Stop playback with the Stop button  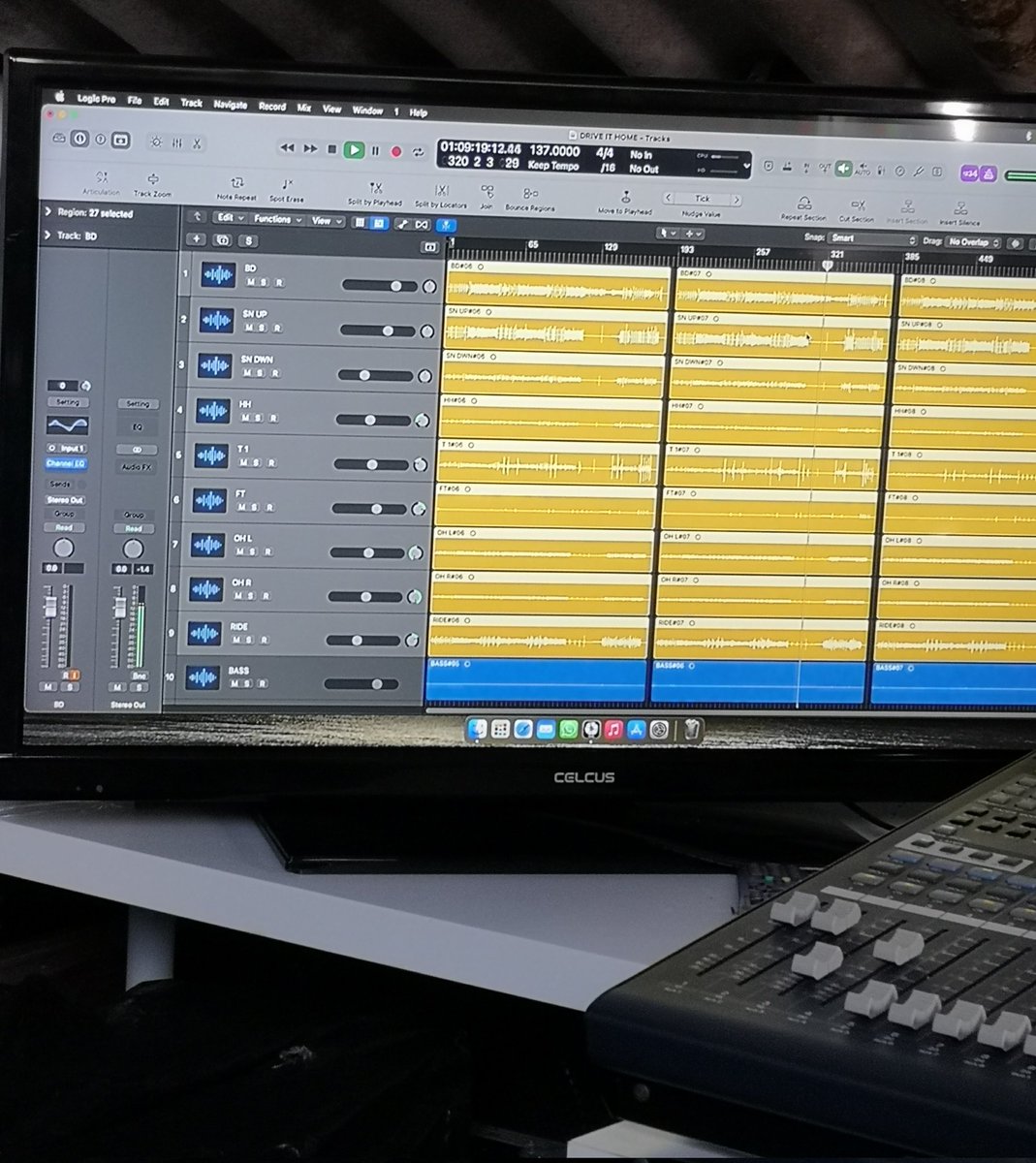[x=331, y=149]
